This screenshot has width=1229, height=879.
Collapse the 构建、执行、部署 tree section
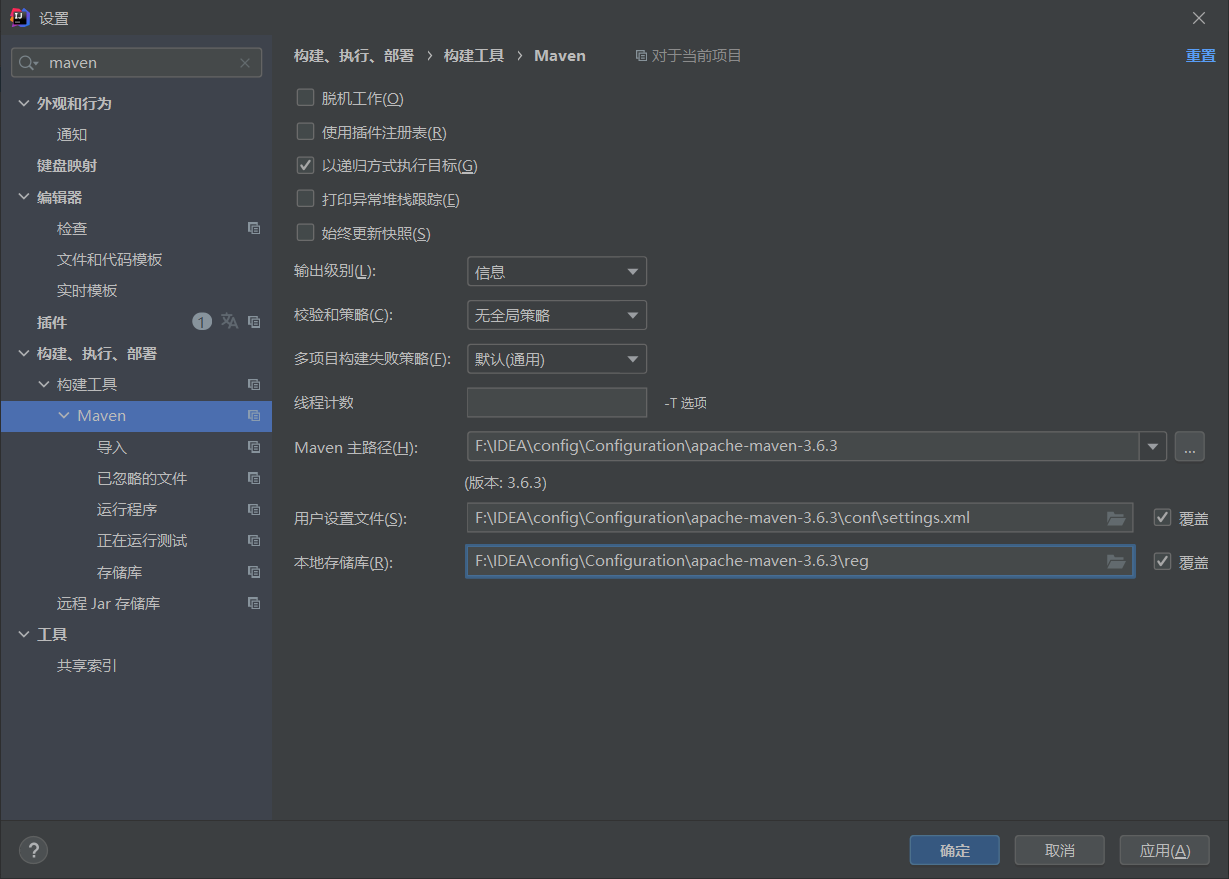tap(24, 353)
